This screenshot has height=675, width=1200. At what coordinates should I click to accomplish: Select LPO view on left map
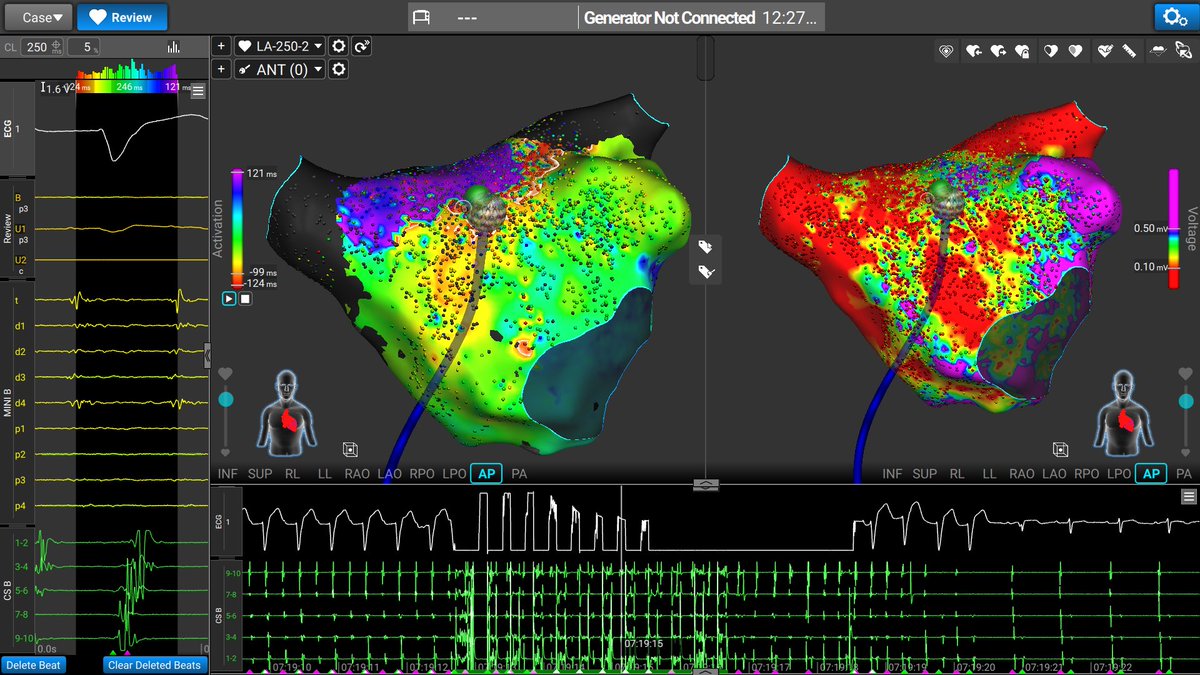coord(453,473)
